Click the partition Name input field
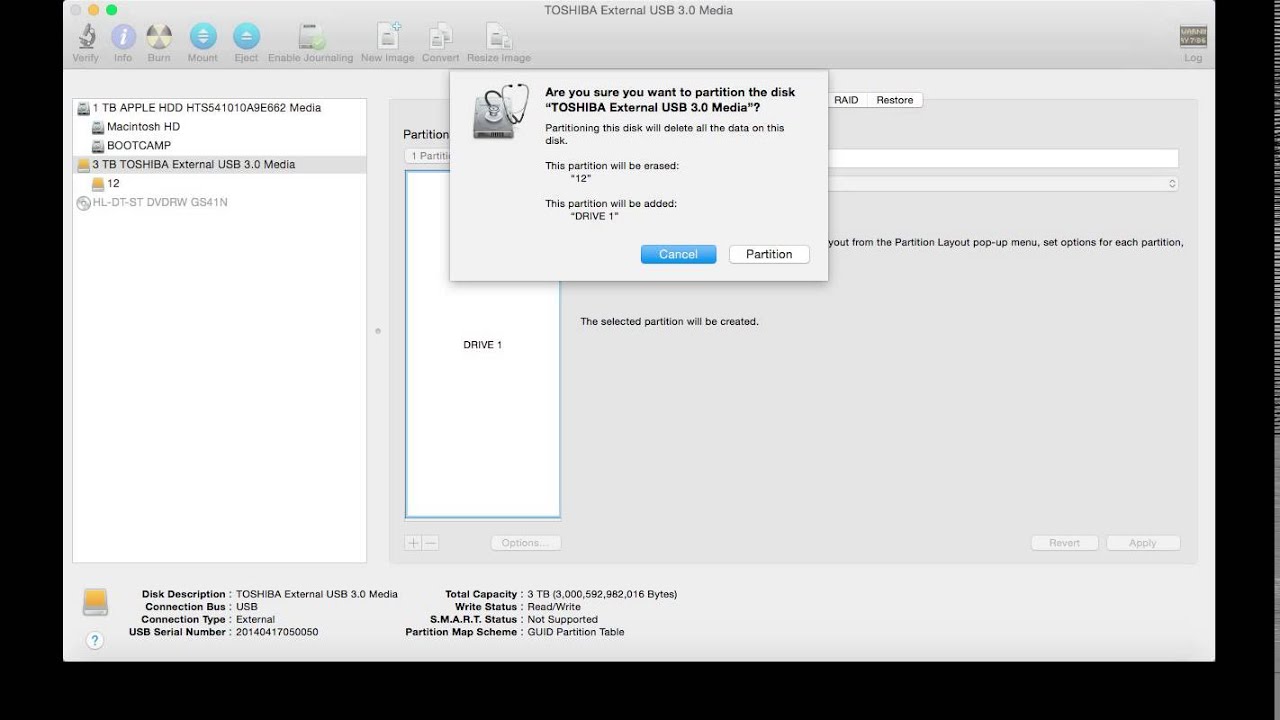 tap(1003, 158)
